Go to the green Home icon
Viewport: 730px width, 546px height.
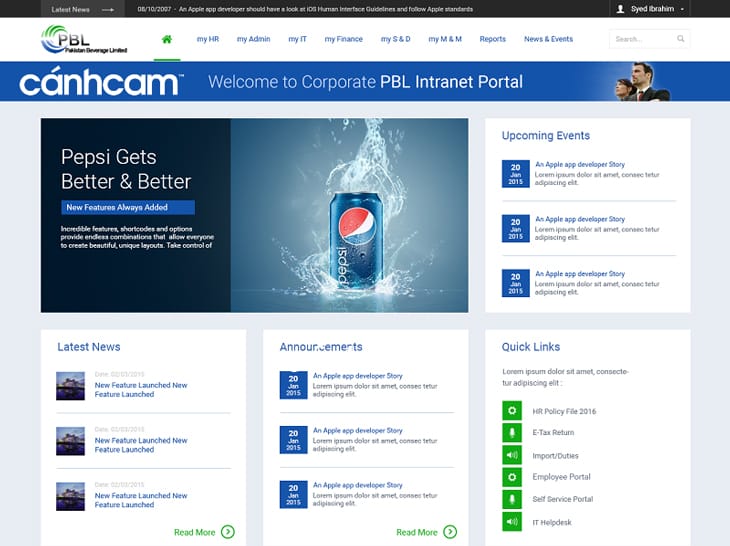pyautogui.click(x=167, y=39)
